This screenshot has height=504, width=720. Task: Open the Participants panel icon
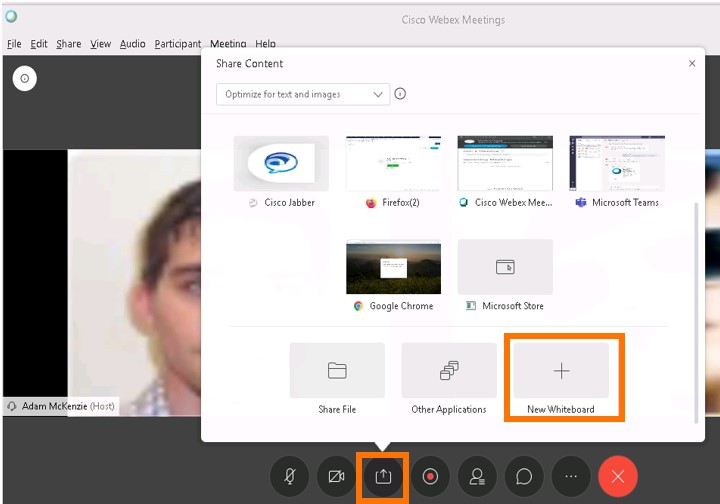tap(477, 476)
